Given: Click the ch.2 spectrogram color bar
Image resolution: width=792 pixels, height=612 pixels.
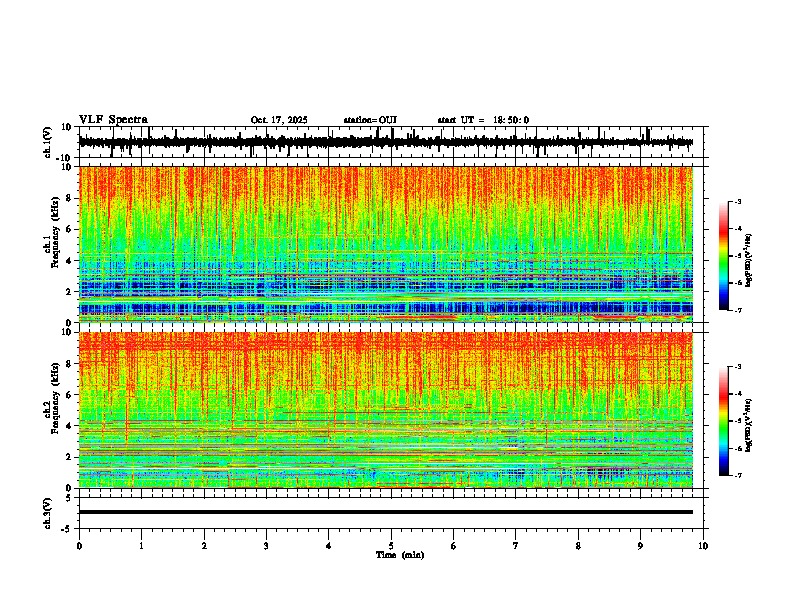Looking at the screenshot, I should click(x=724, y=421).
